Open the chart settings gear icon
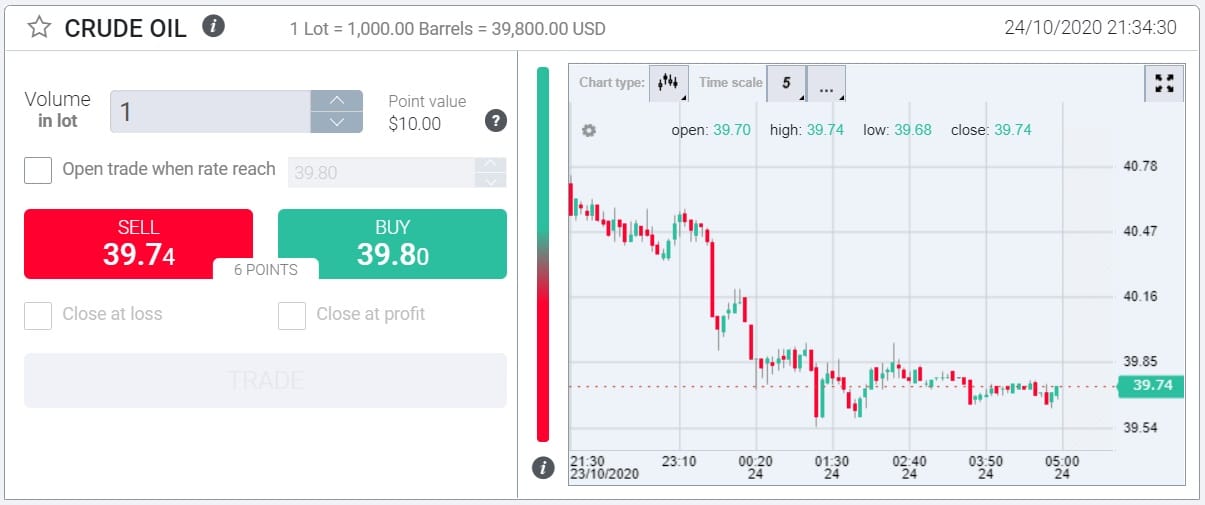This screenshot has width=1205, height=505. click(589, 130)
